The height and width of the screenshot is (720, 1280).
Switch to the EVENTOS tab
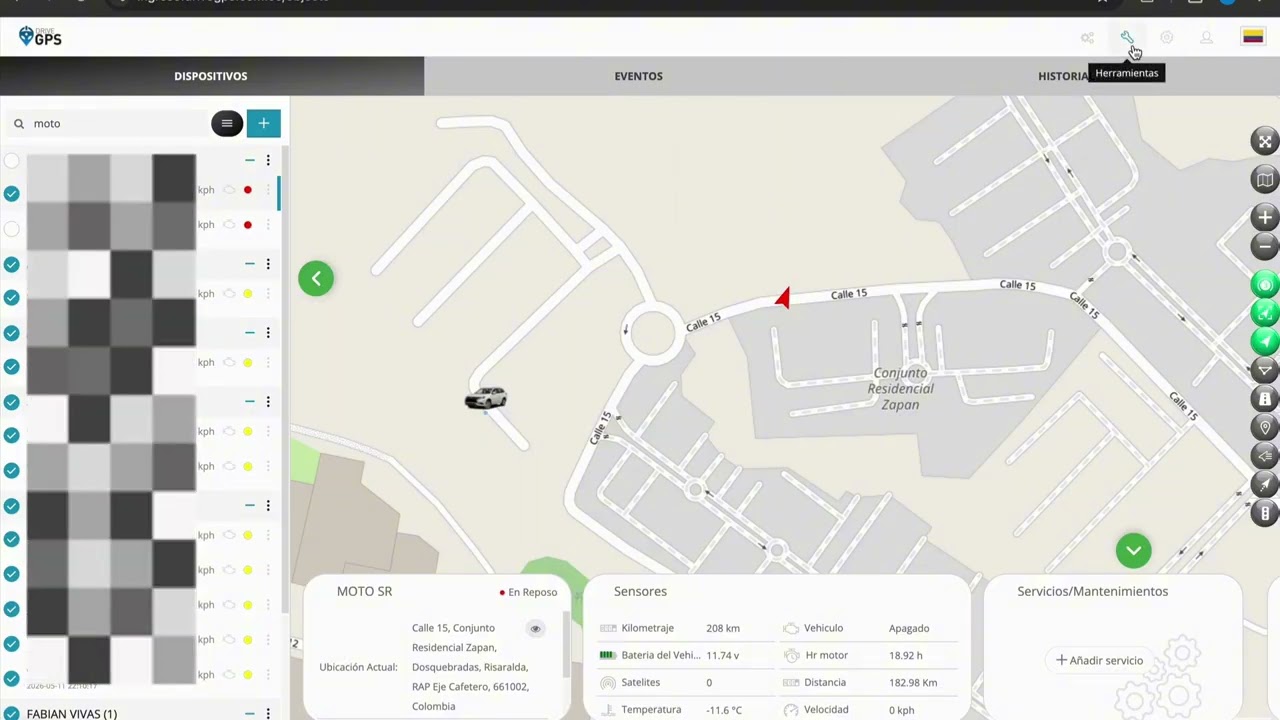coord(638,76)
